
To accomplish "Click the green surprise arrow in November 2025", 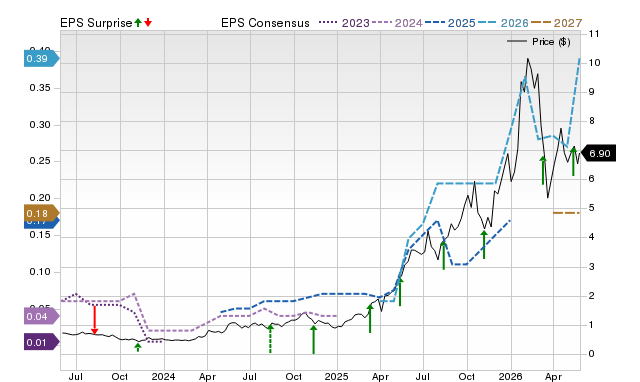I will click(484, 244).
